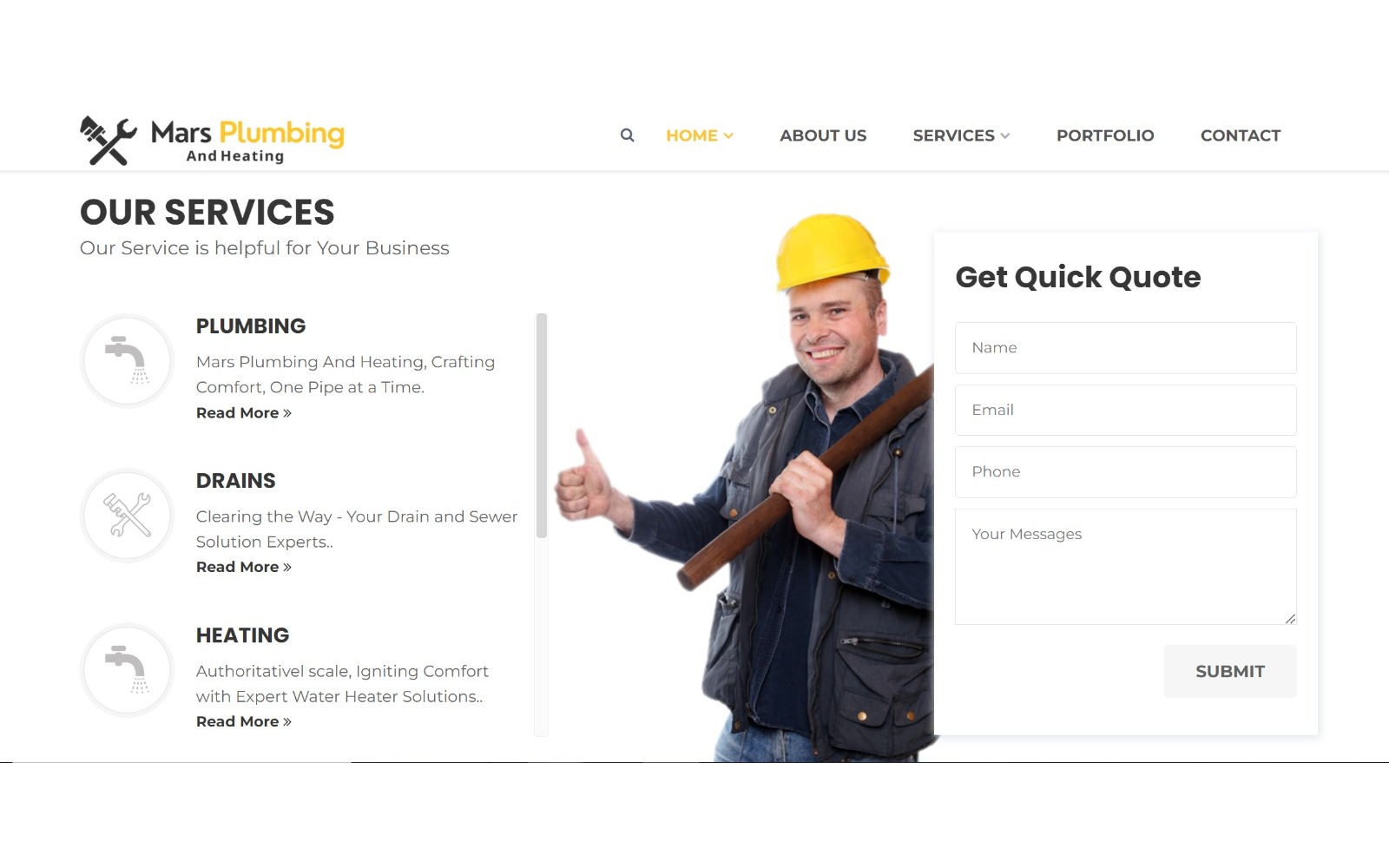Read more about Drains
The width and height of the screenshot is (1389, 868).
coord(244,567)
